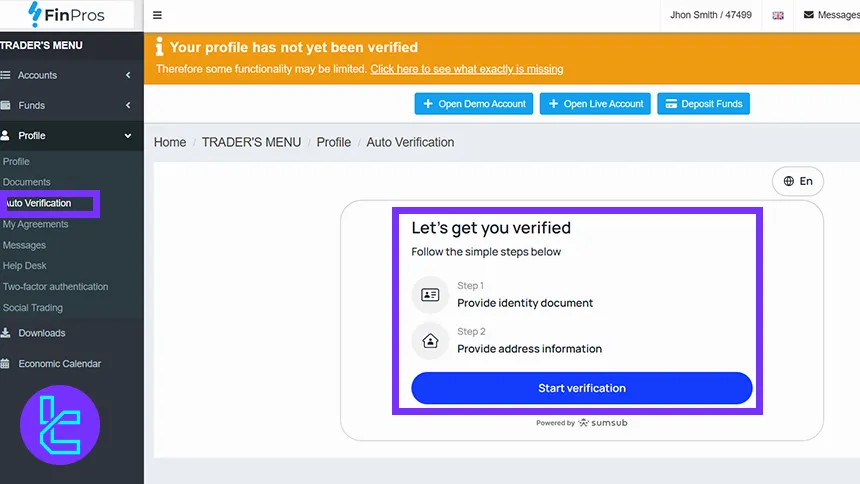Select Auto Verification in the sidebar
860x484 pixels.
38,203
